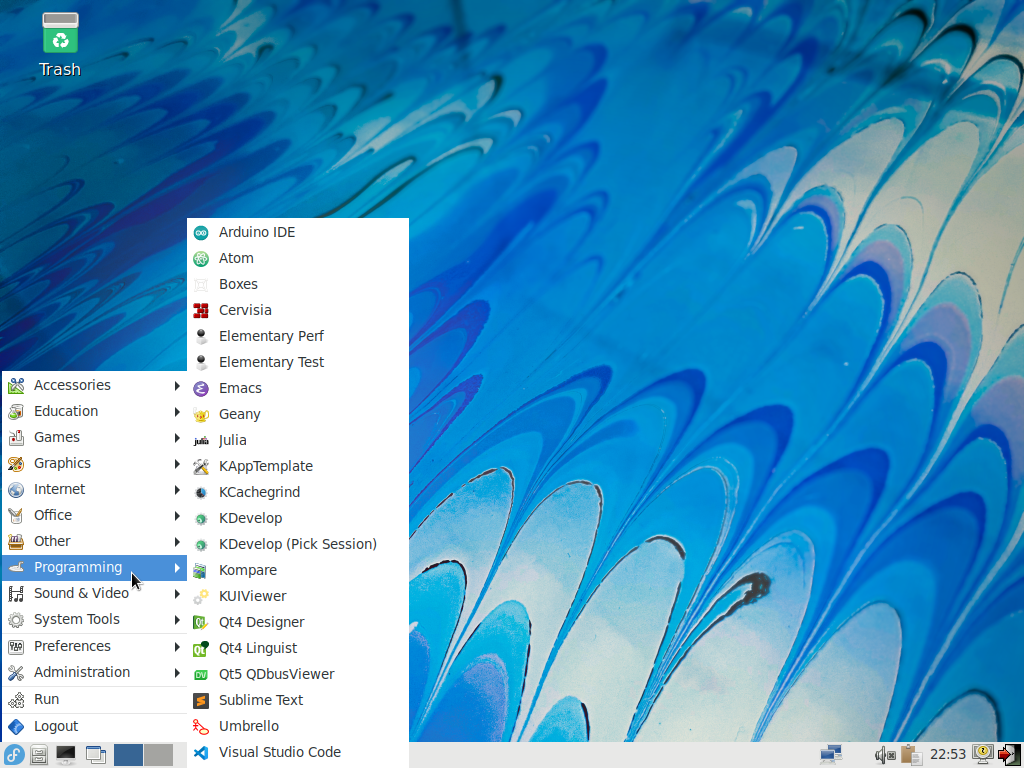The width and height of the screenshot is (1024, 768).
Task: Open the Atom editor entry
Action: [x=298, y=258]
